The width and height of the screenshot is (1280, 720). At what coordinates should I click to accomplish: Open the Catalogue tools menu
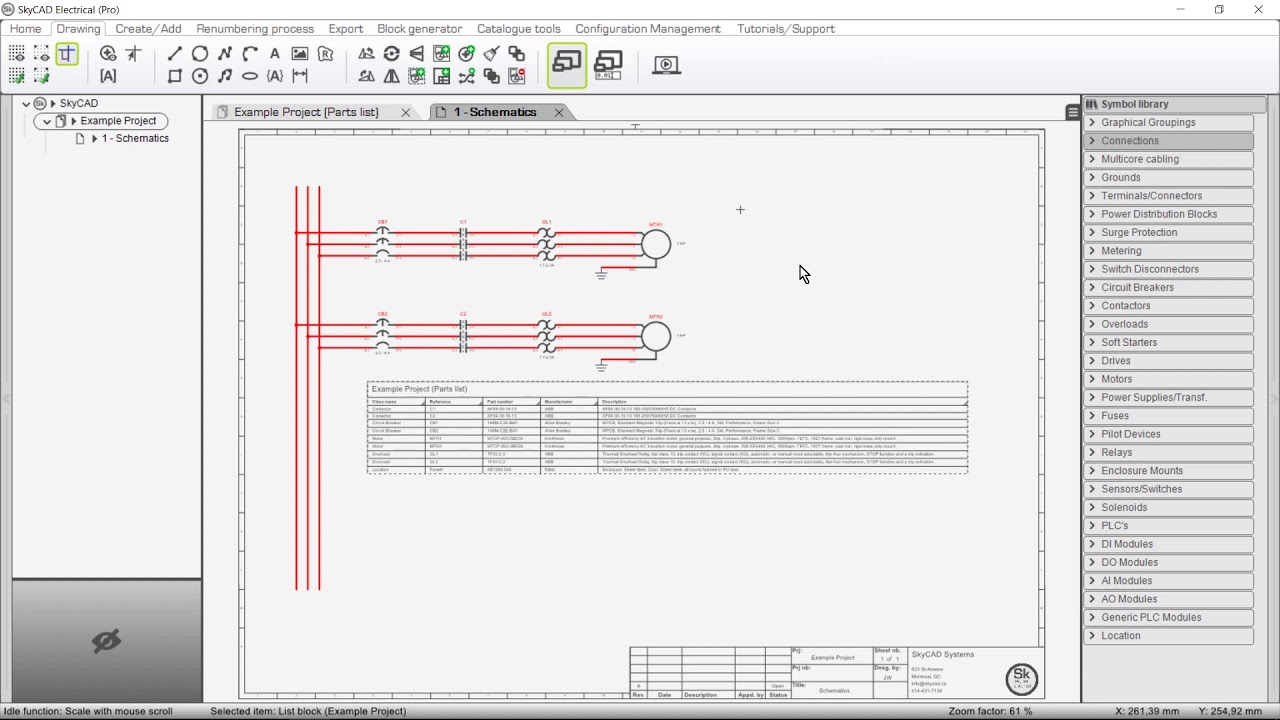(518, 29)
